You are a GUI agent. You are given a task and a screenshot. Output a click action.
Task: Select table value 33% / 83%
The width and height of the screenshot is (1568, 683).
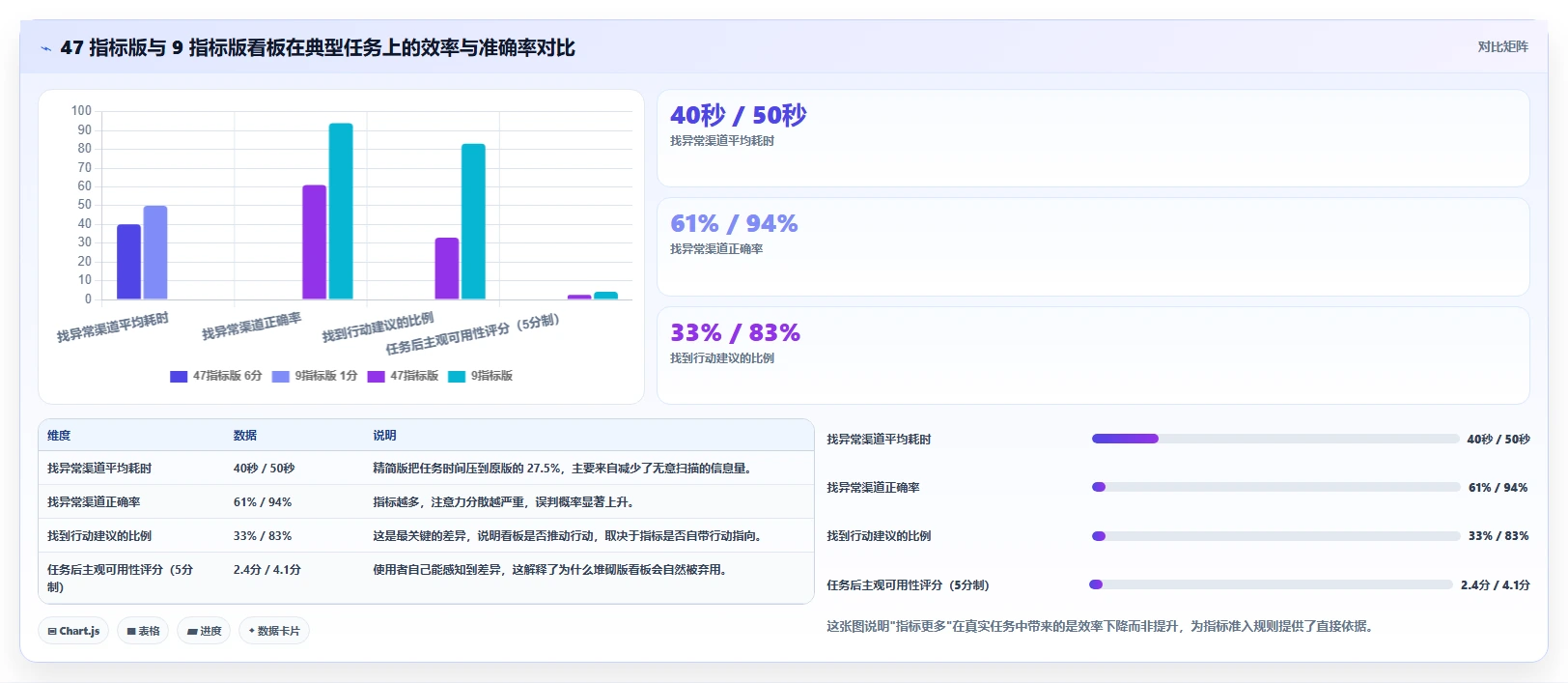263,536
